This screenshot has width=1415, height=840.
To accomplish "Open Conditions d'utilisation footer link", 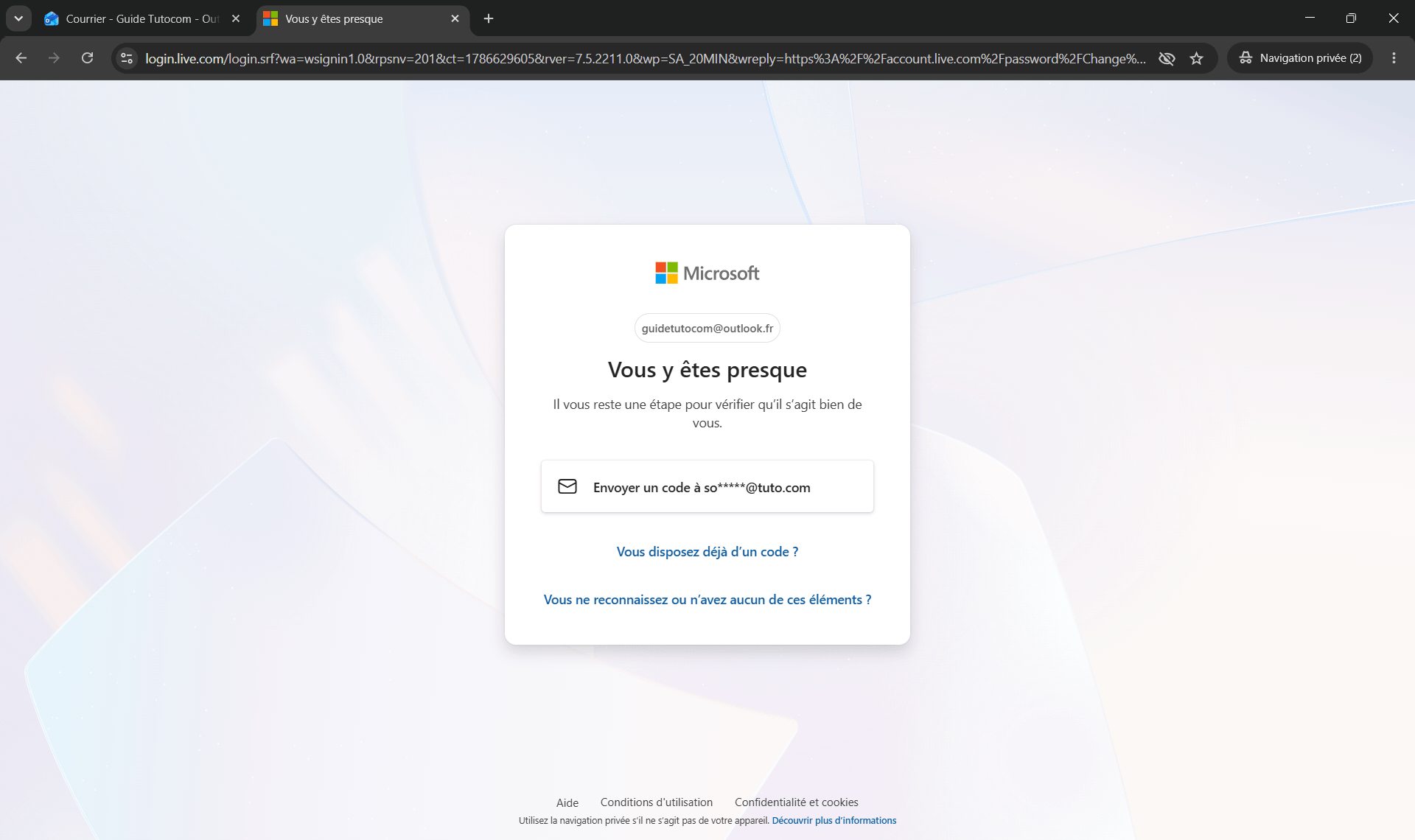I will point(657,802).
